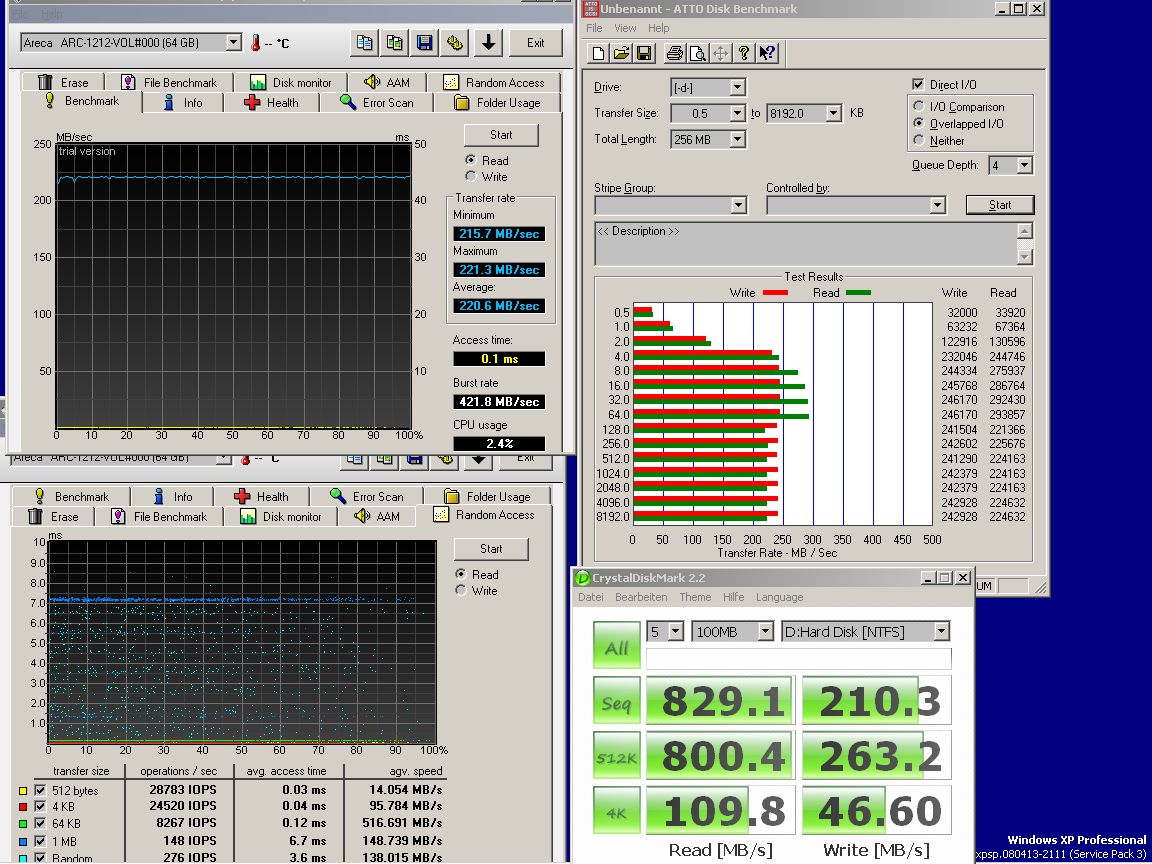Expand the Total Length dropdown
Image resolution: width=1152 pixels, height=864 pixels.
pyautogui.click(x=737, y=140)
